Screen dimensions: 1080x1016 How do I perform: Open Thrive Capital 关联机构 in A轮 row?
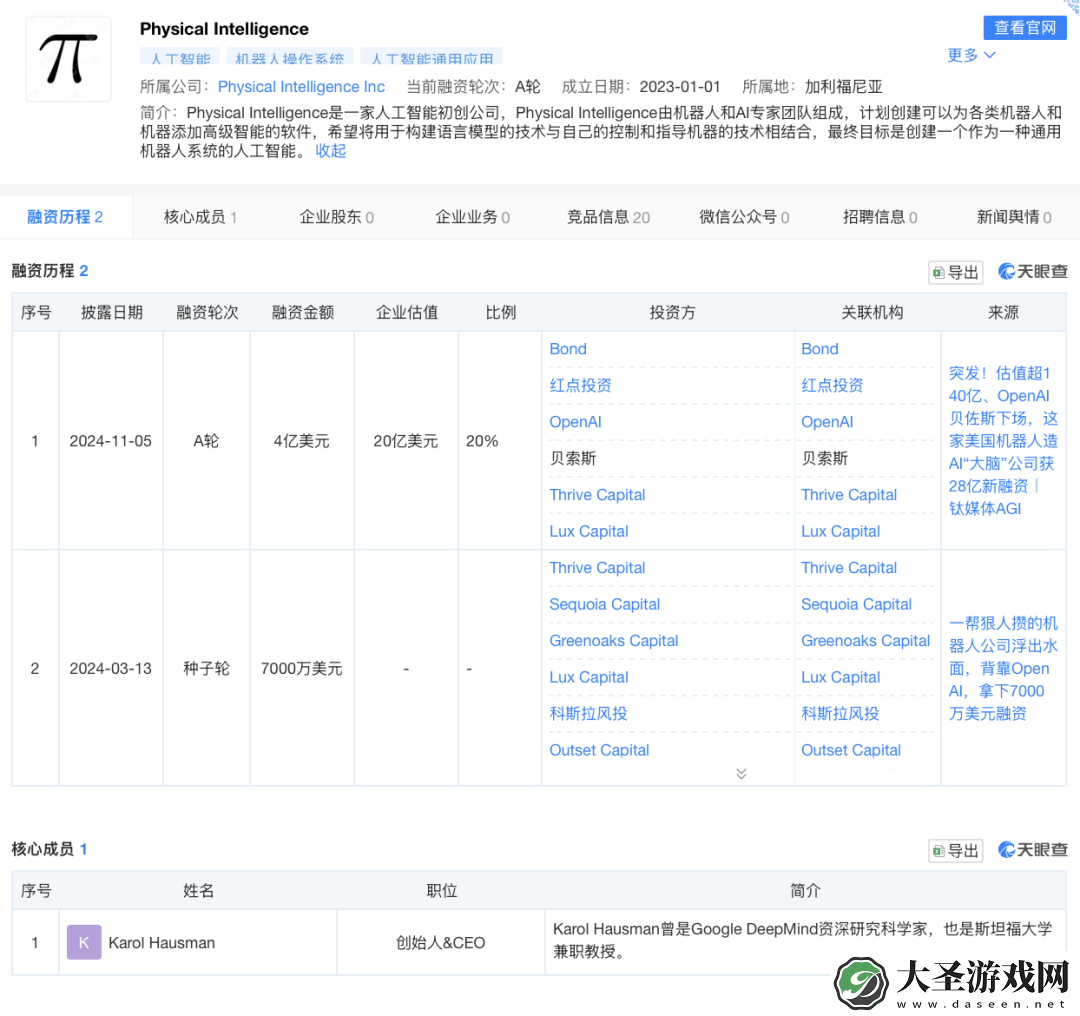(849, 495)
